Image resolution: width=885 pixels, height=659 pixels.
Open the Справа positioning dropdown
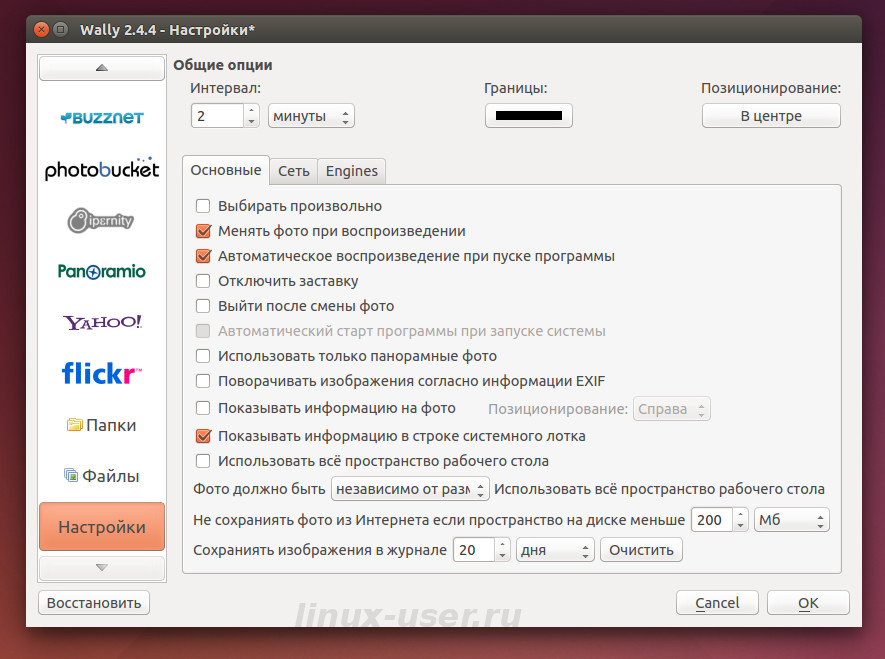671,408
